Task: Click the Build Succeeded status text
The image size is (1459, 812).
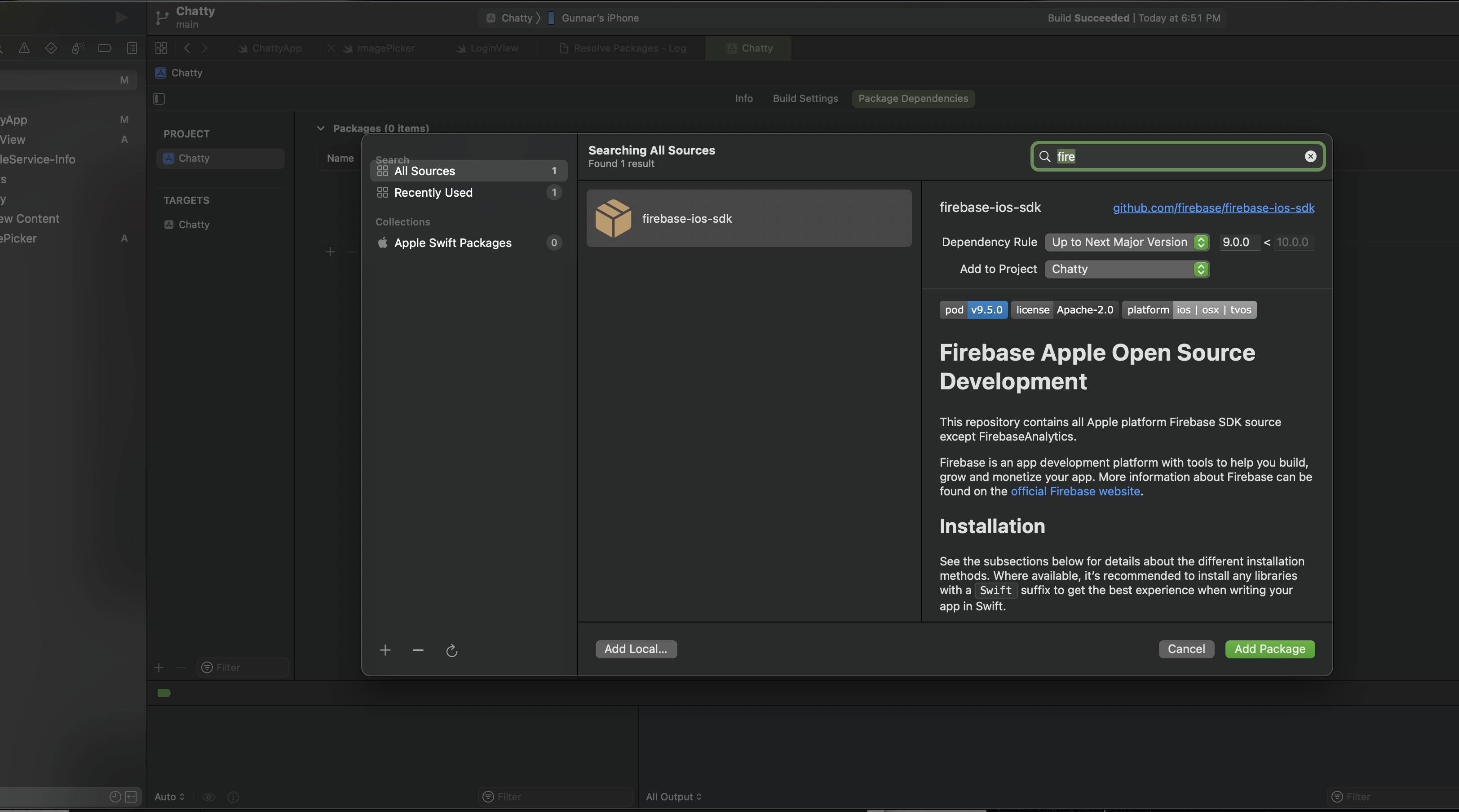Action: [x=1088, y=18]
